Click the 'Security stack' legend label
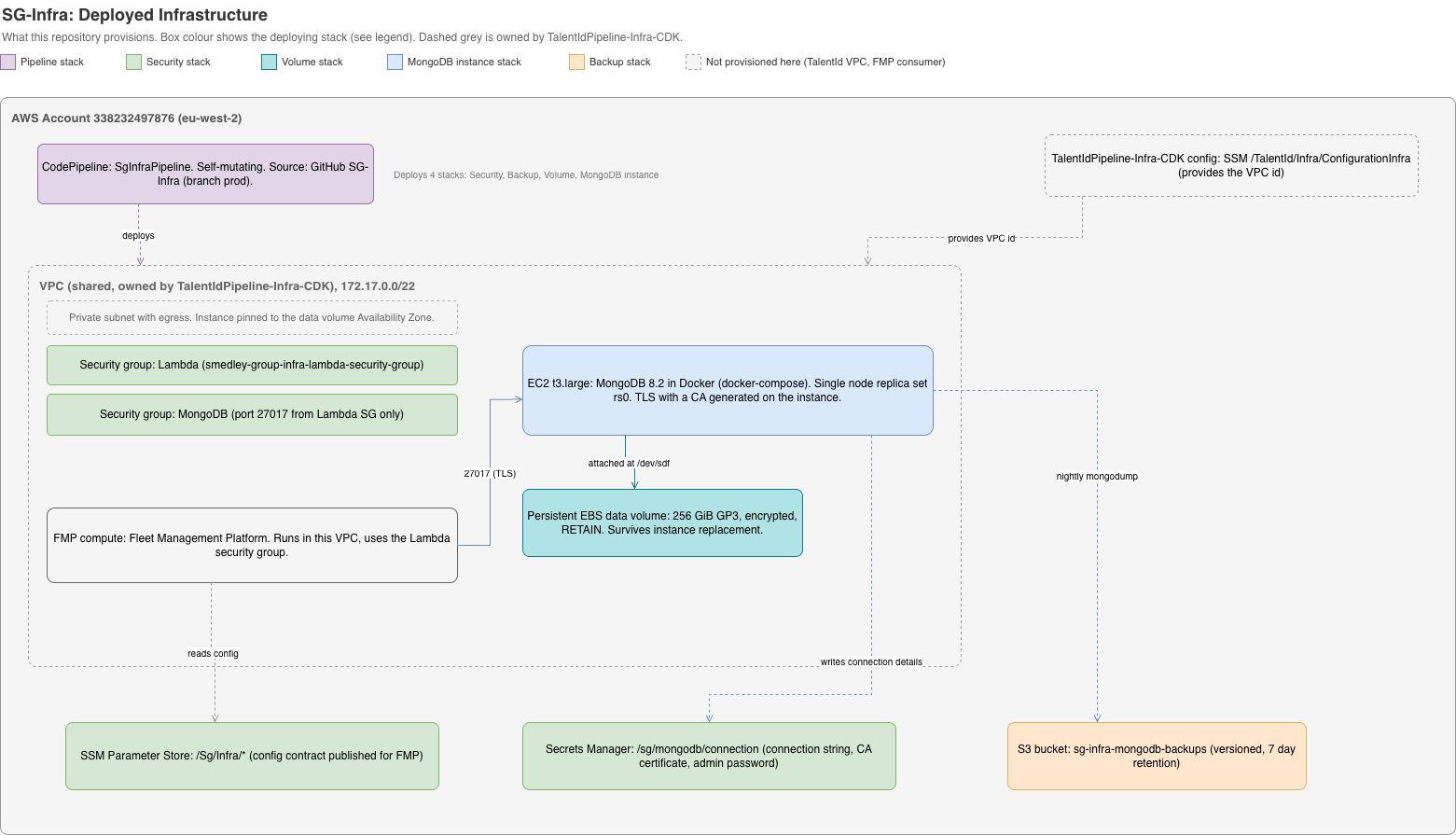 click(178, 63)
